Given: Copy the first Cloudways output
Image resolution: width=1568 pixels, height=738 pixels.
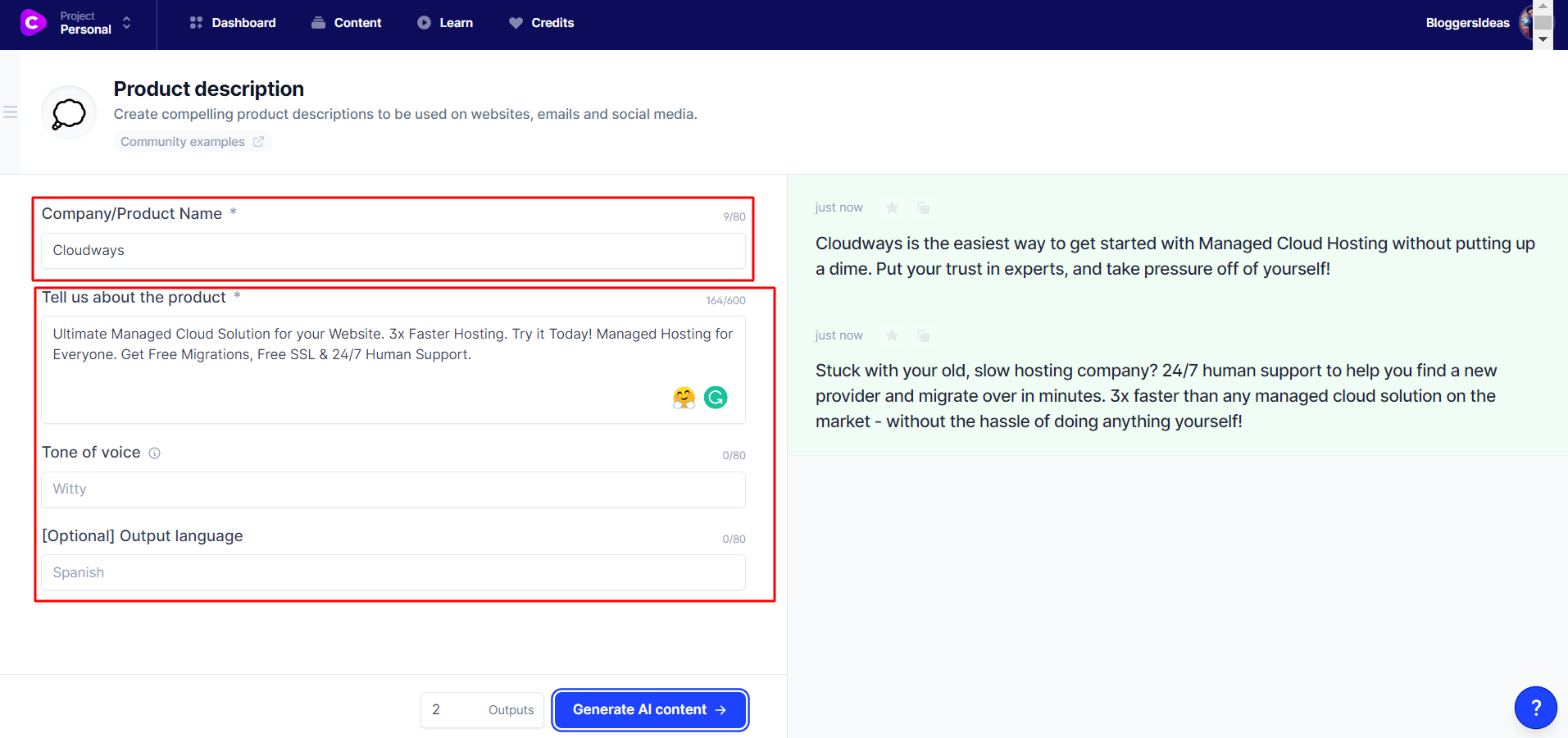Looking at the screenshot, I should click(923, 207).
